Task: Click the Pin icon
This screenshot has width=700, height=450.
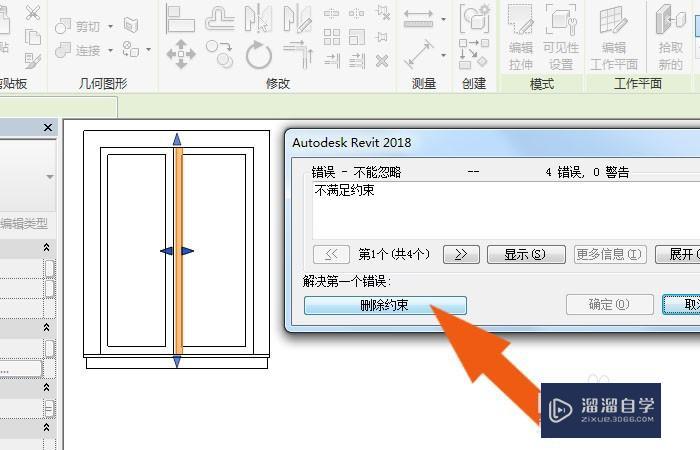Action: pos(382,37)
